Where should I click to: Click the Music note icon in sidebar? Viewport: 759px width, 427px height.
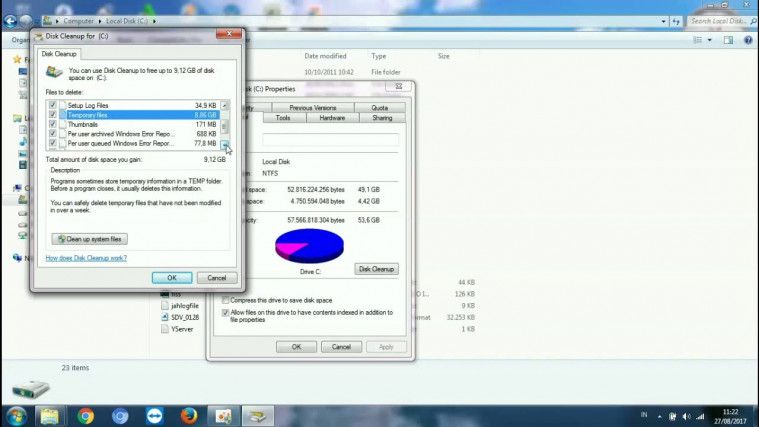click(23, 141)
